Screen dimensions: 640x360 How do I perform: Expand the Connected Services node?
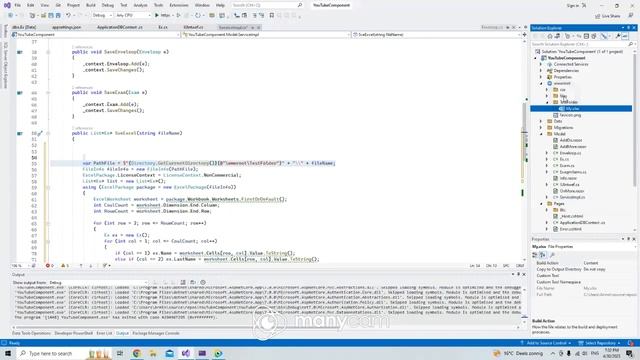(x=541, y=64)
